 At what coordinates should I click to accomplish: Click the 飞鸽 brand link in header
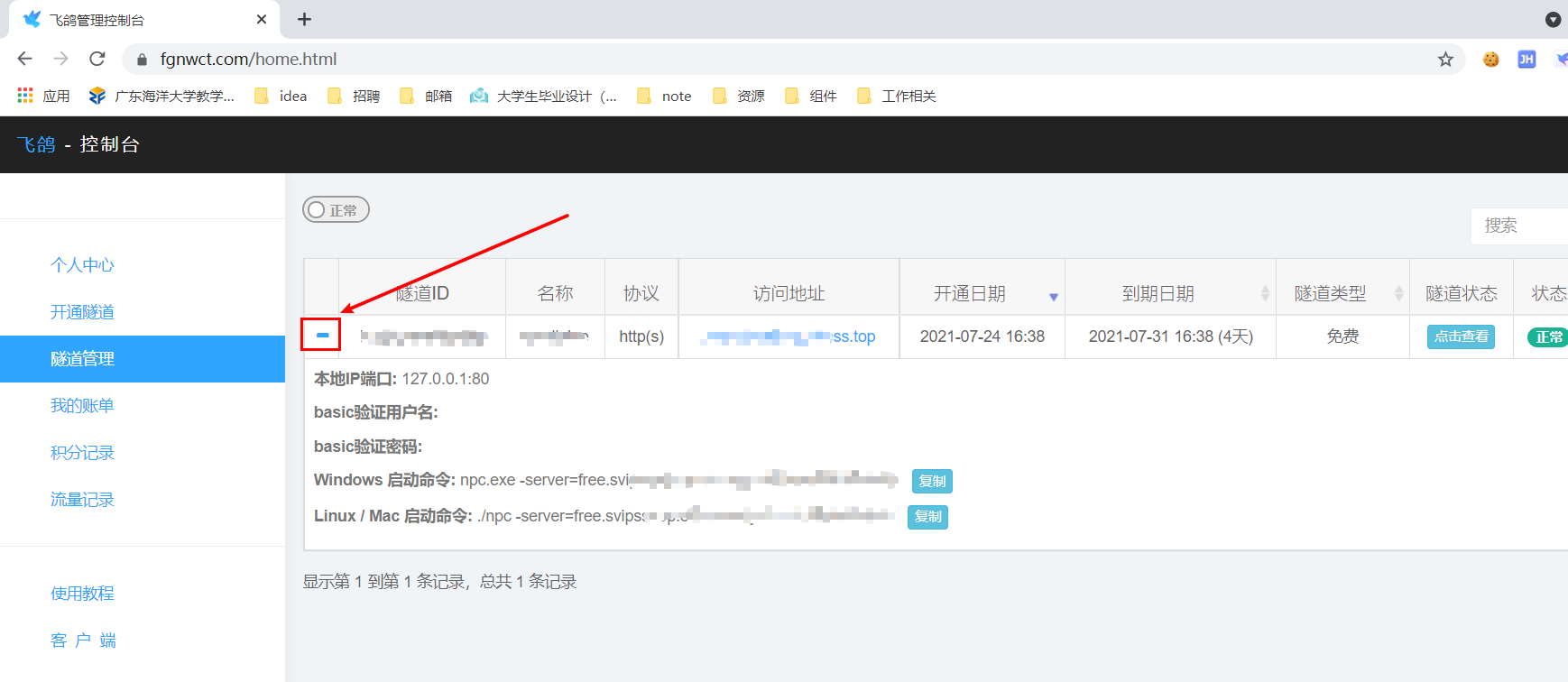click(36, 144)
